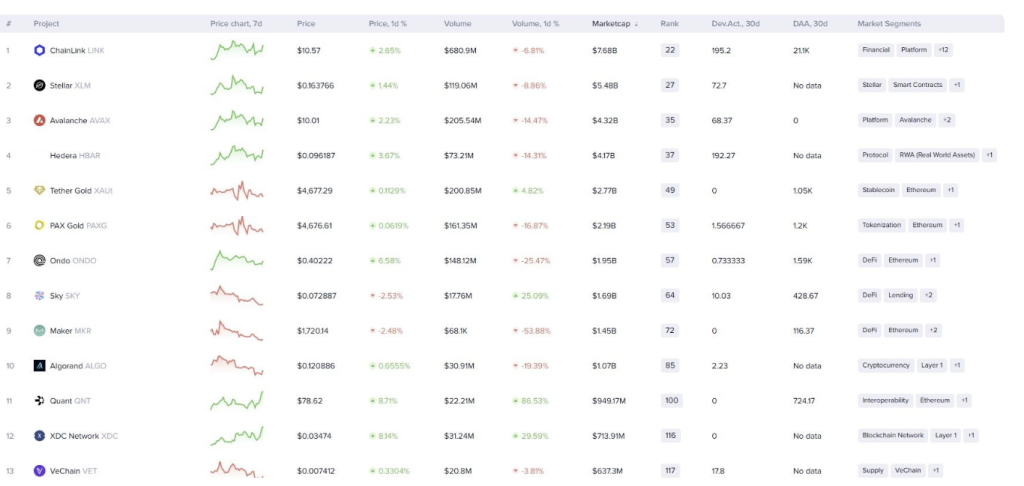Expand Stellar's +1 more segments
This screenshot has height=486, width=1024.
click(x=956, y=85)
